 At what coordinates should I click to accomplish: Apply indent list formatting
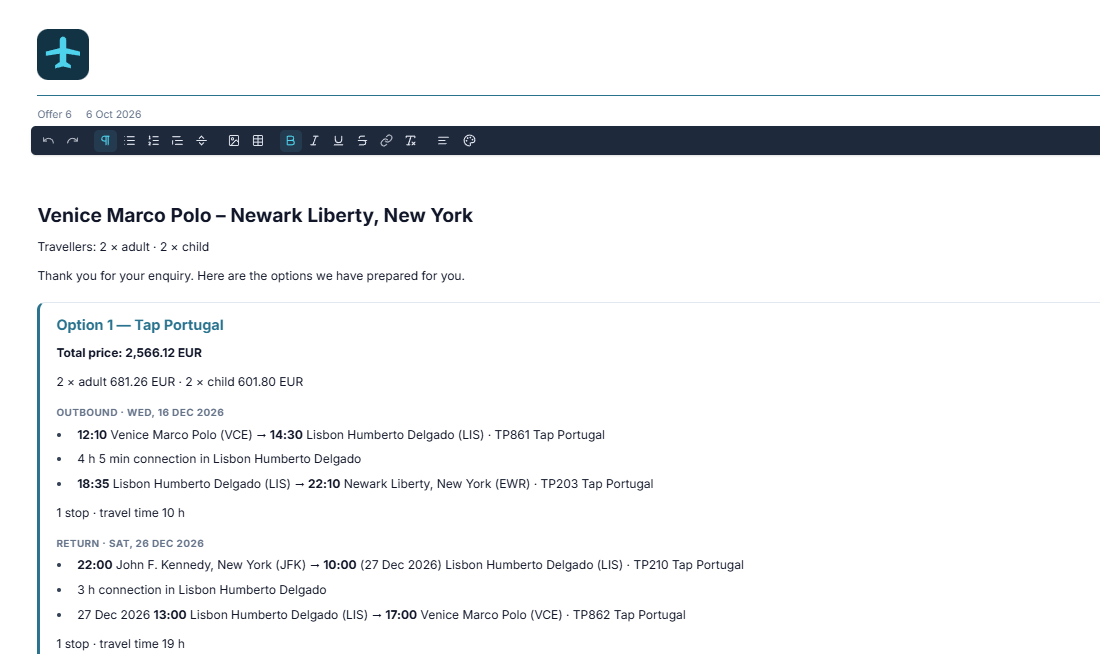pos(177,140)
